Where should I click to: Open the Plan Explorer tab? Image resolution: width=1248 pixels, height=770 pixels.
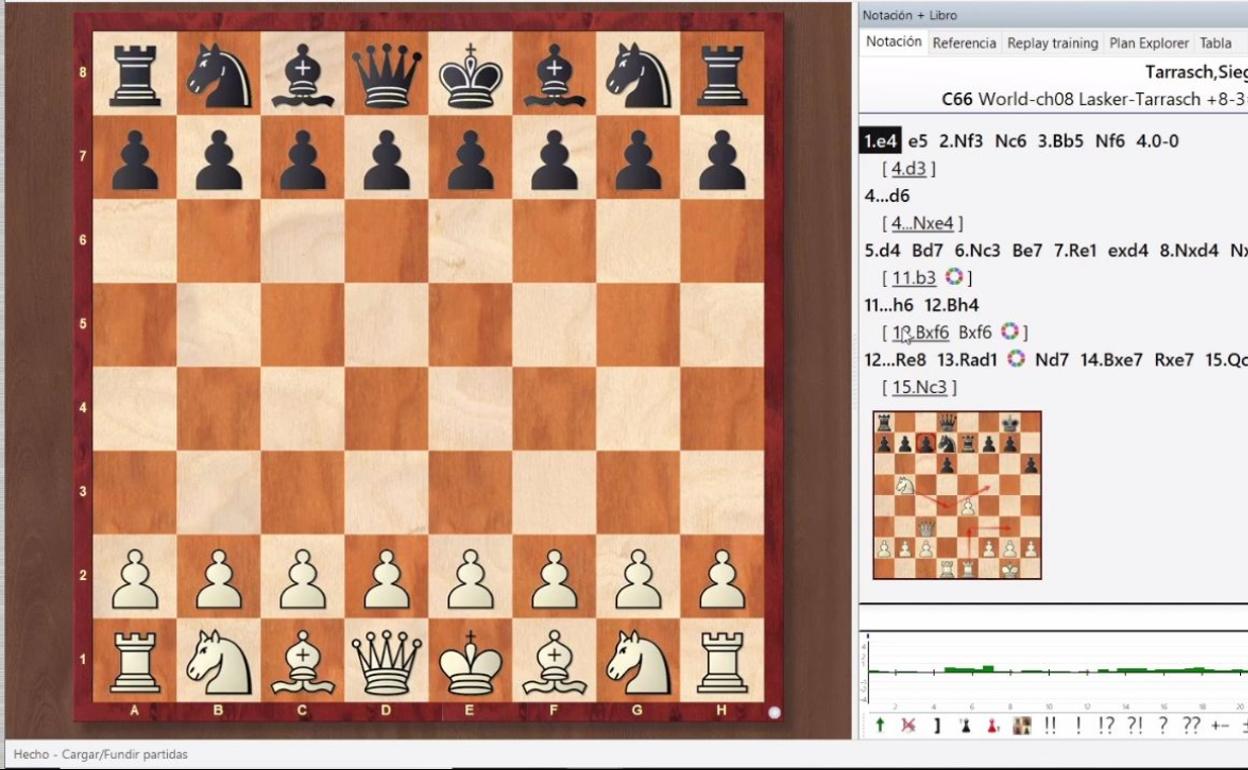(x=1149, y=43)
